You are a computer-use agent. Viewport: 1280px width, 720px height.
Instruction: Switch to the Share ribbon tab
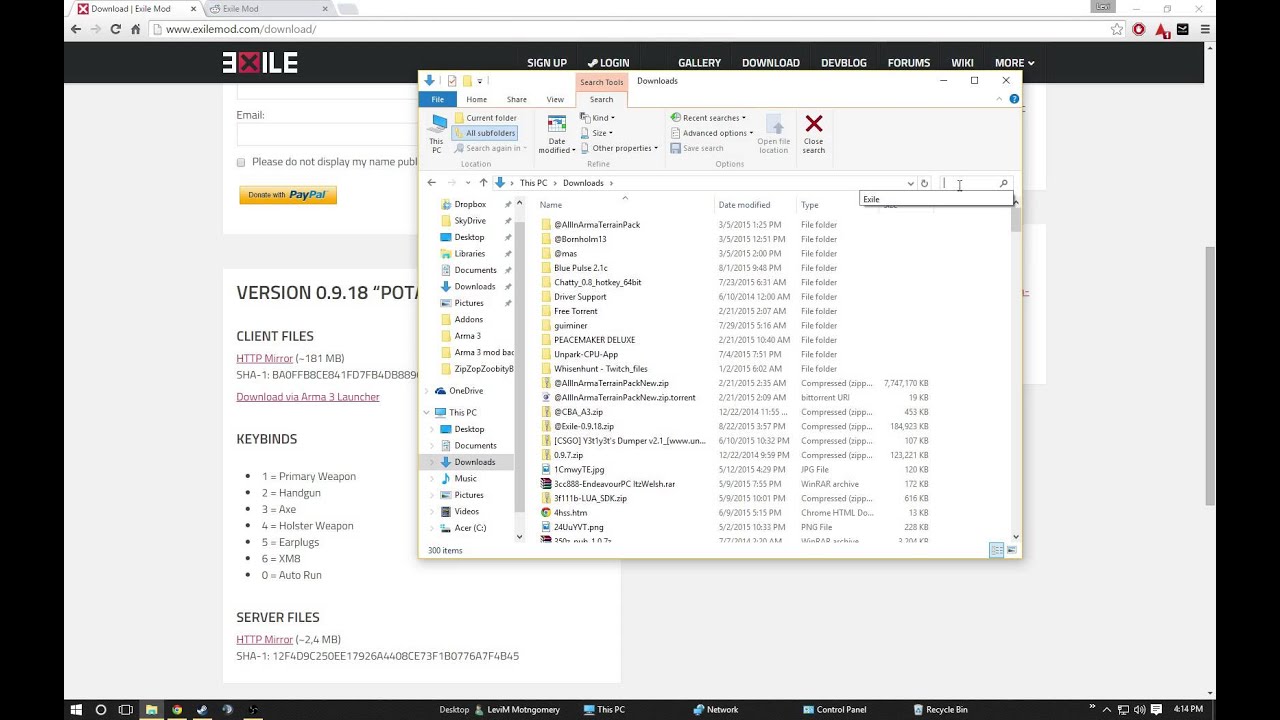pos(516,99)
